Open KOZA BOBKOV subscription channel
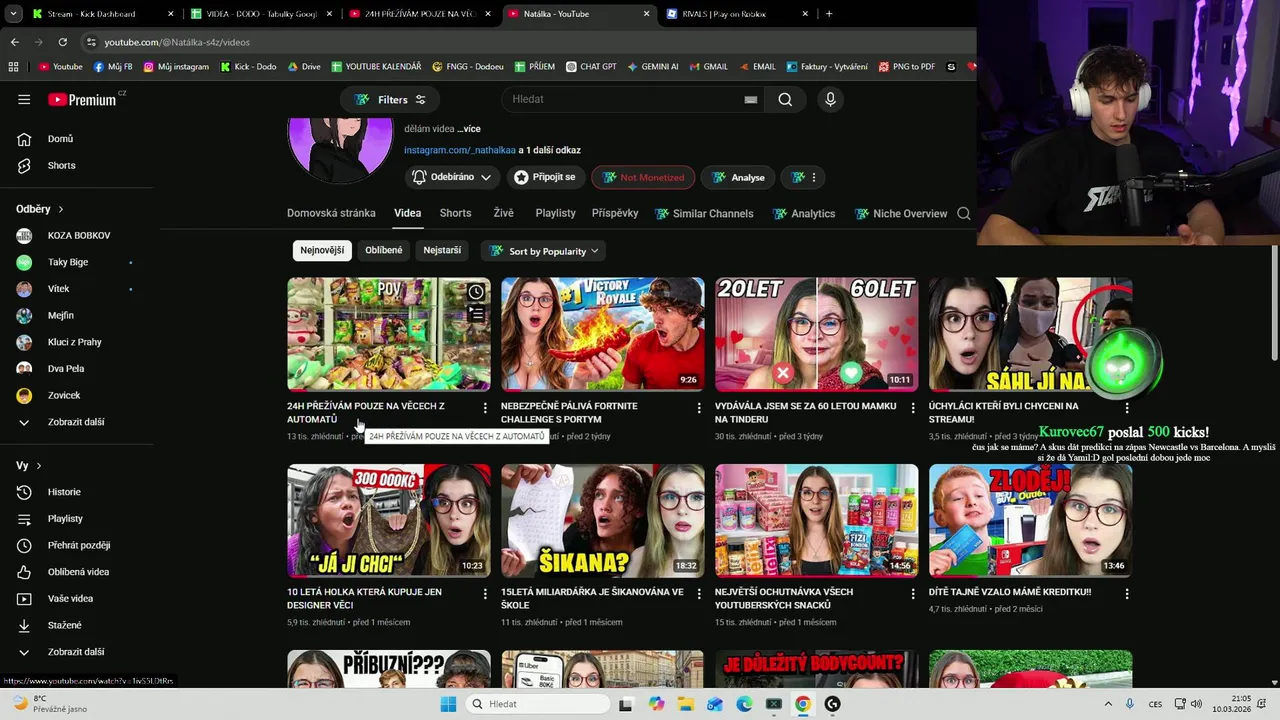 coord(80,235)
